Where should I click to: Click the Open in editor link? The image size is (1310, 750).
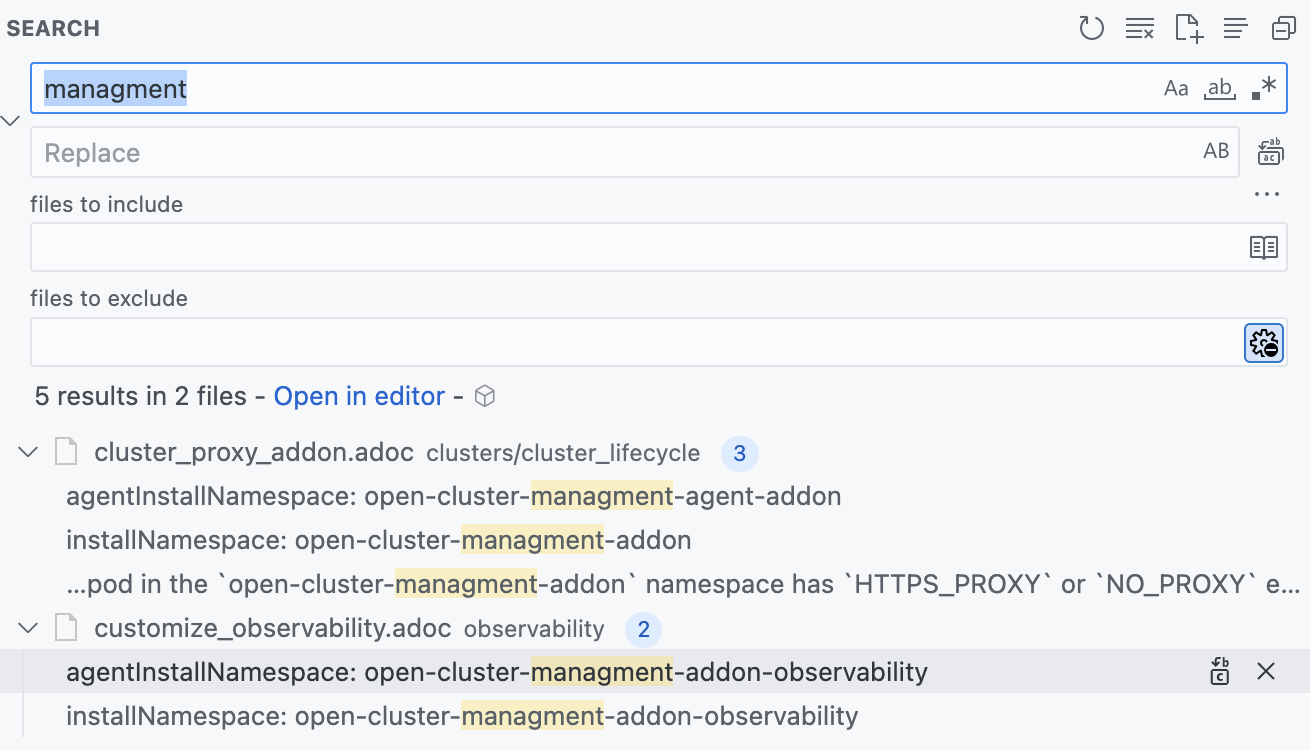point(359,397)
